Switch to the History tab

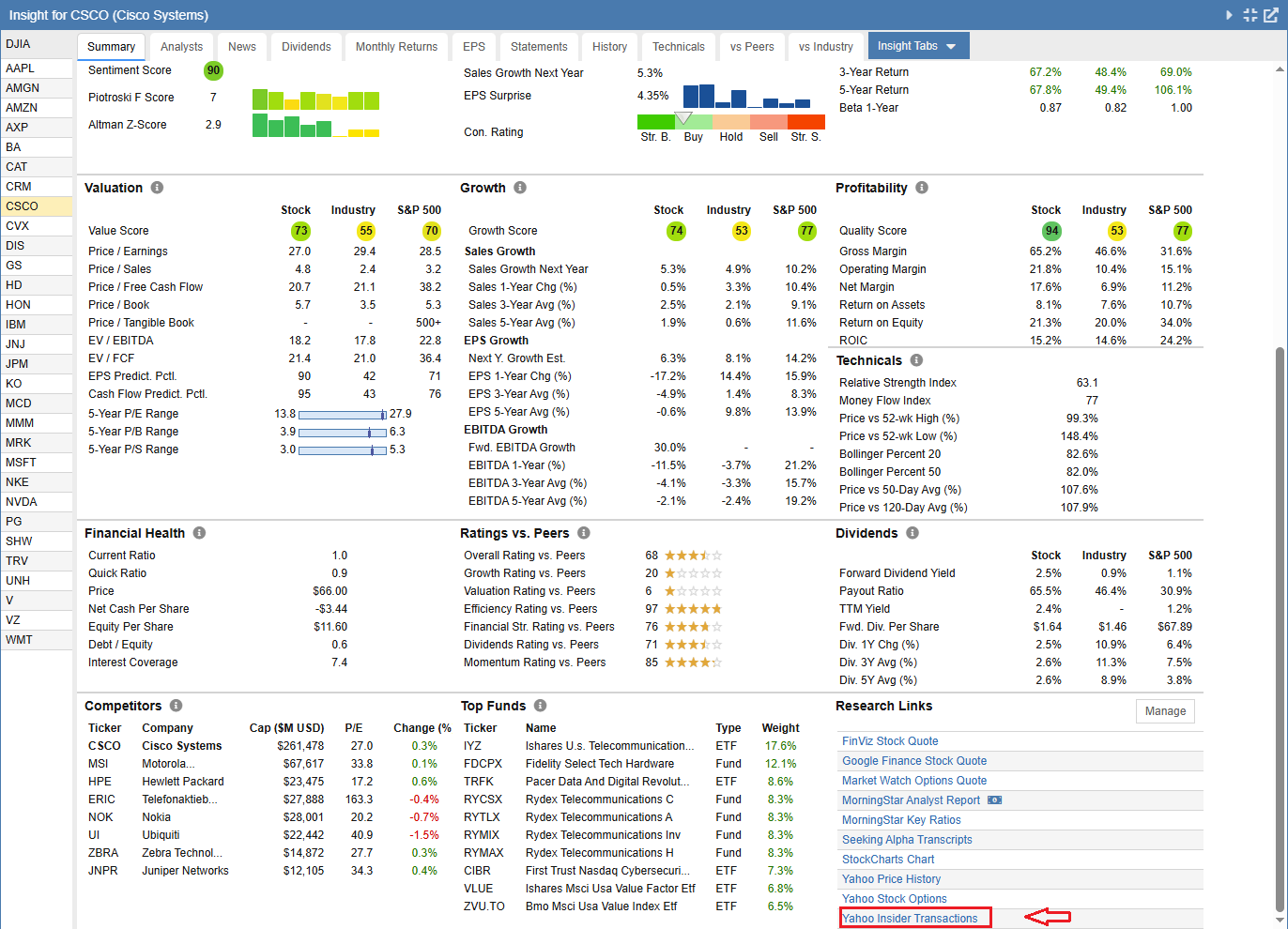609,47
